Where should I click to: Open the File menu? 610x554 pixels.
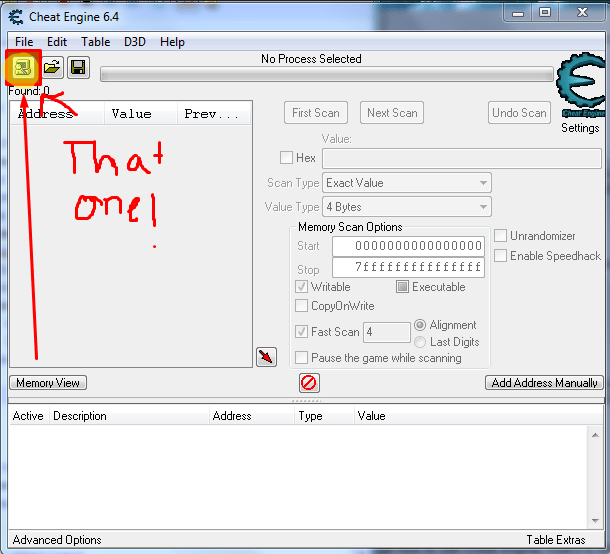[24, 42]
